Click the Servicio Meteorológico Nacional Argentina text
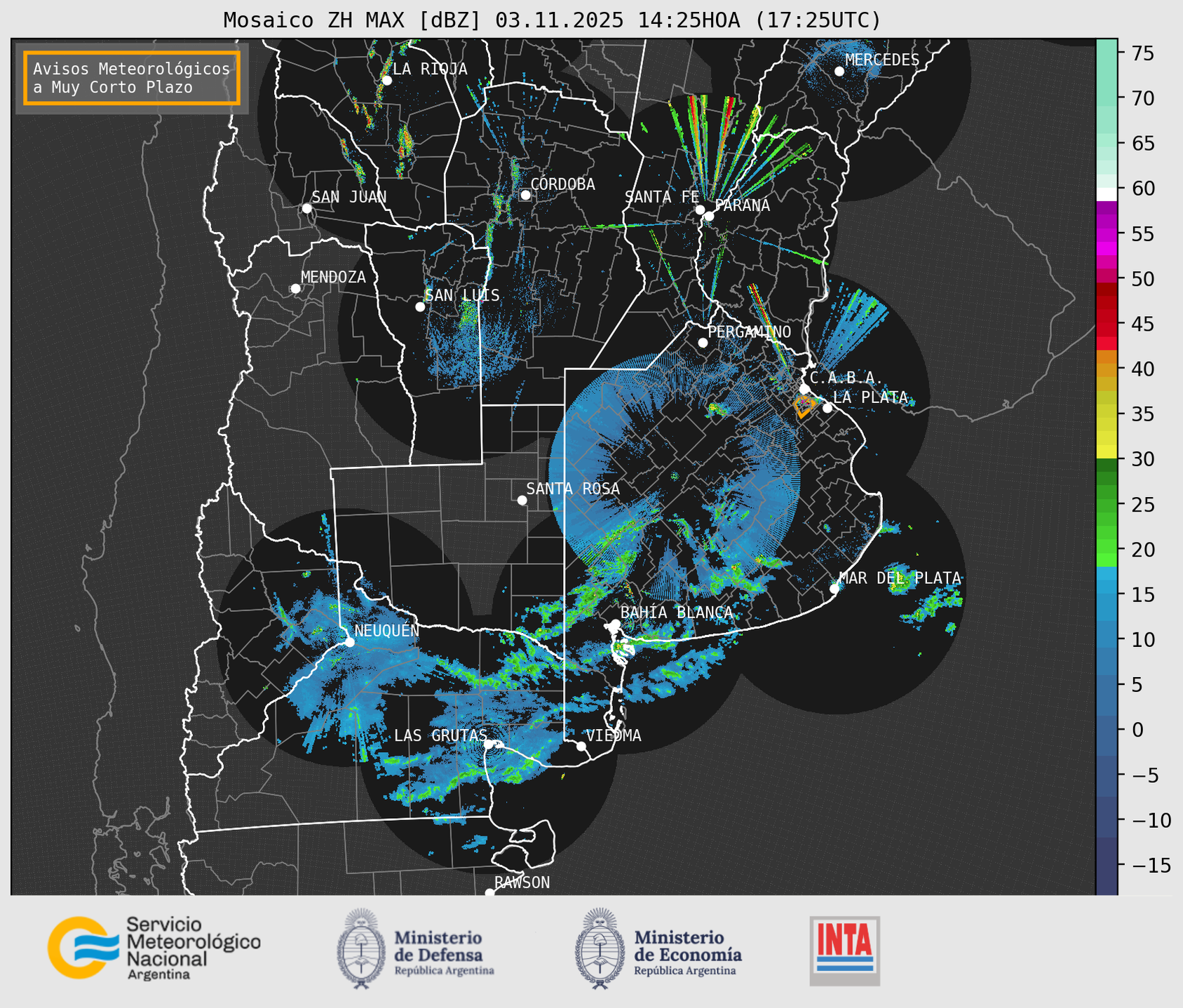1183x1008 pixels. (194, 948)
